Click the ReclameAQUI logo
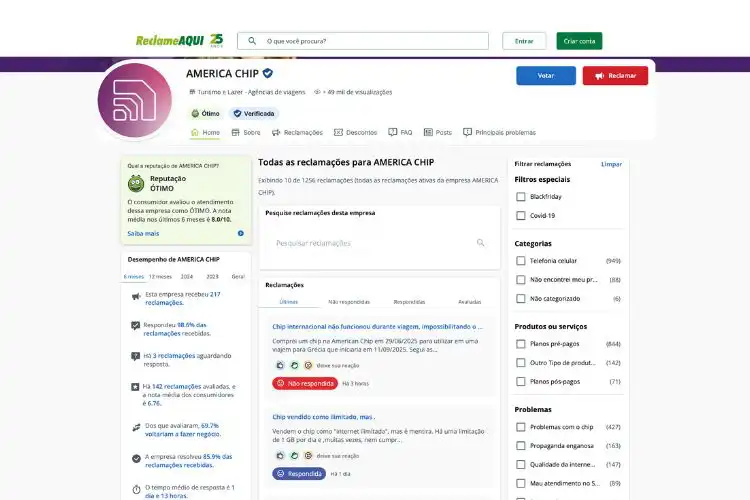The image size is (750, 500). [x=179, y=40]
